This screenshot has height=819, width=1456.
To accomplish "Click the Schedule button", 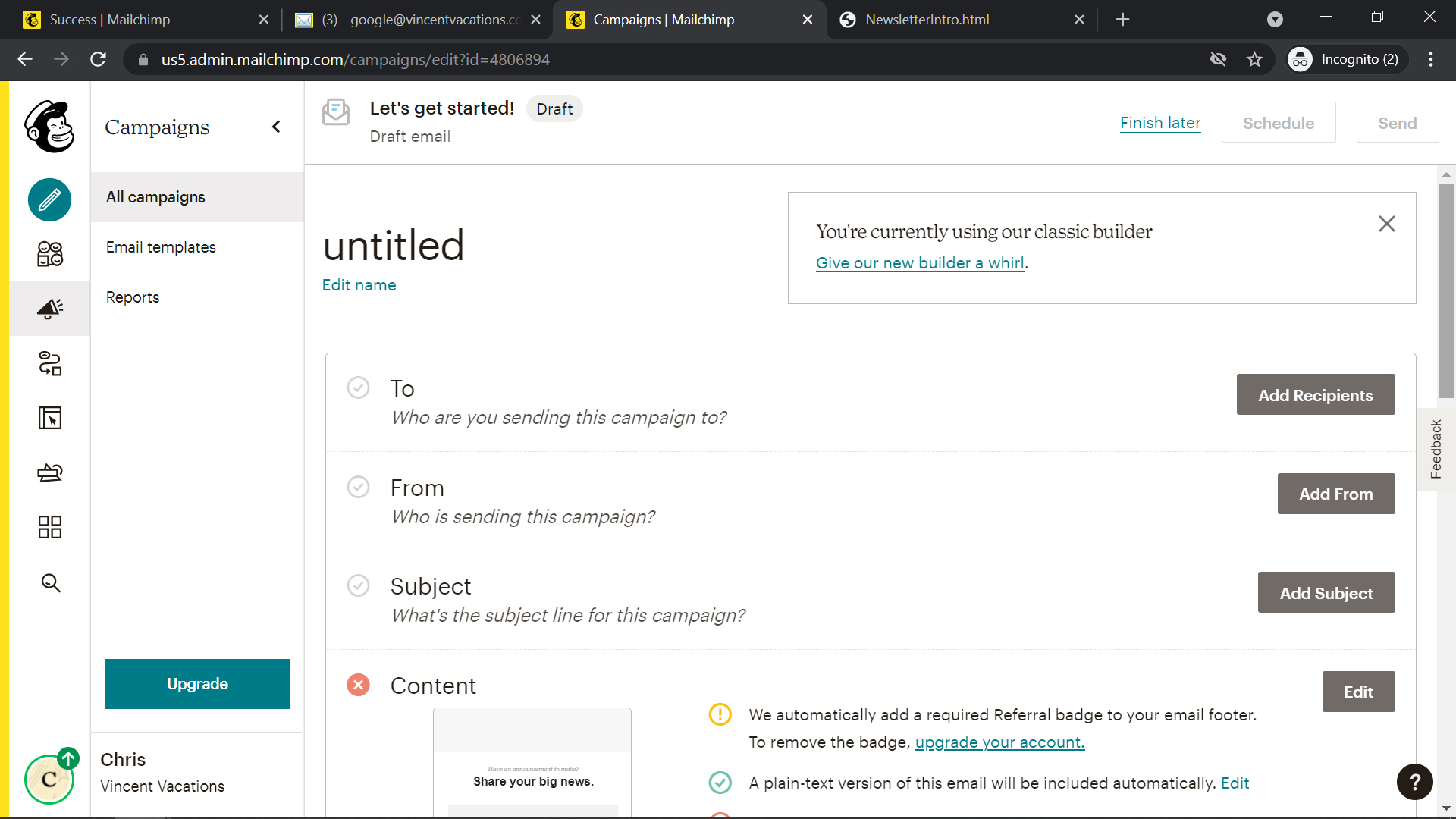I will (x=1279, y=123).
